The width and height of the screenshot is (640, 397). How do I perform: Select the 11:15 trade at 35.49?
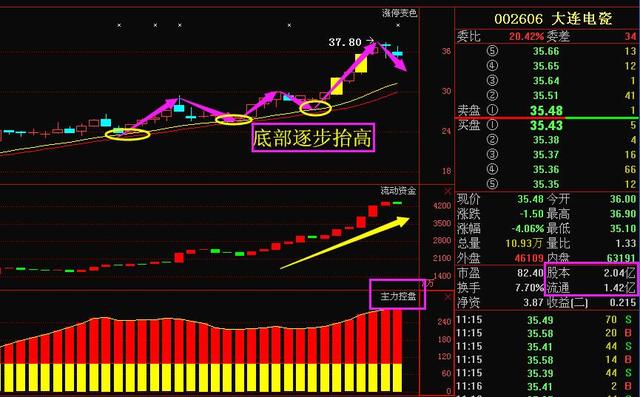tap(546, 319)
